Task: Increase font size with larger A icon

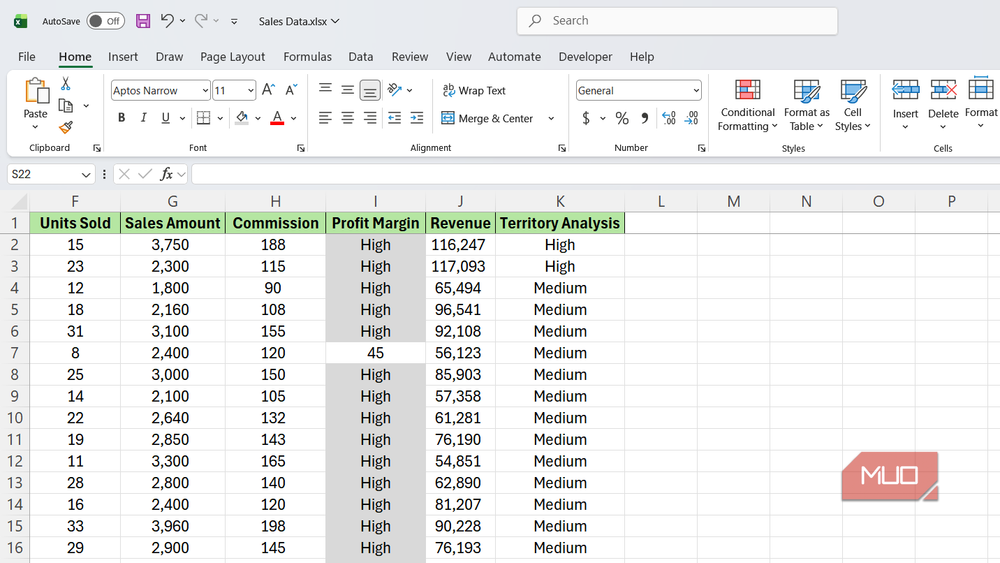Action: tap(268, 90)
